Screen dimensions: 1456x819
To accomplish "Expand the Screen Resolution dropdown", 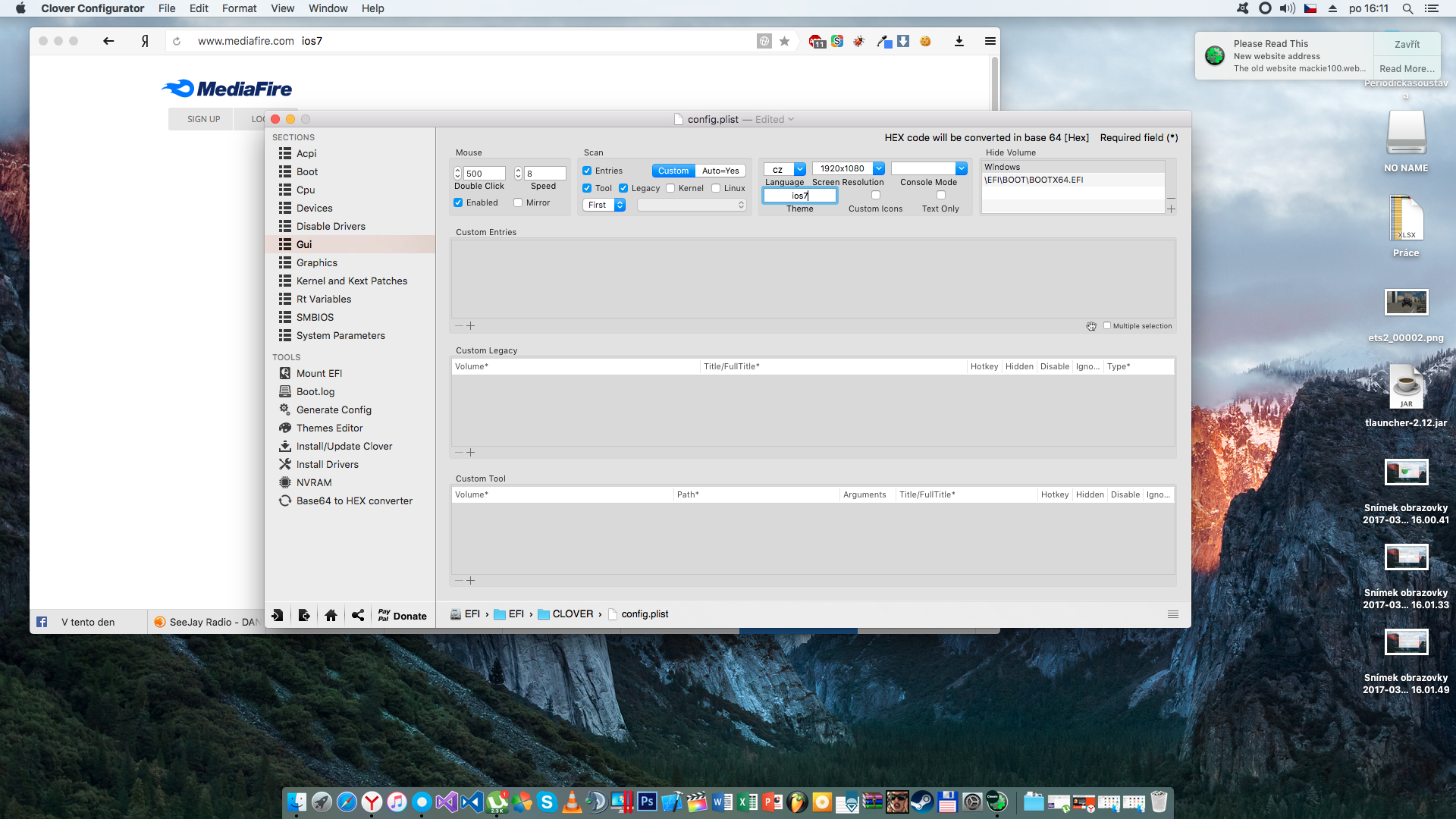I will [x=878, y=168].
